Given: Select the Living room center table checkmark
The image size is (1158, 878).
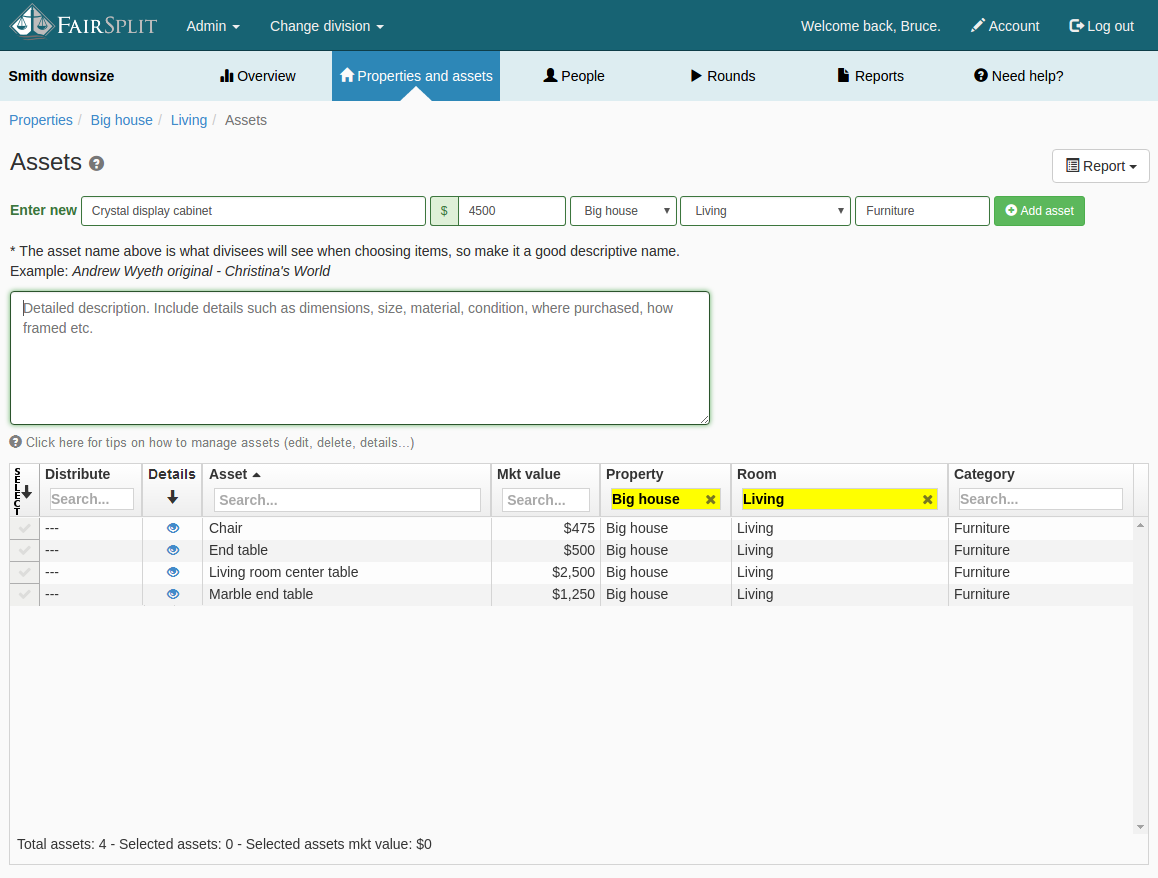Looking at the screenshot, I should coord(24,572).
